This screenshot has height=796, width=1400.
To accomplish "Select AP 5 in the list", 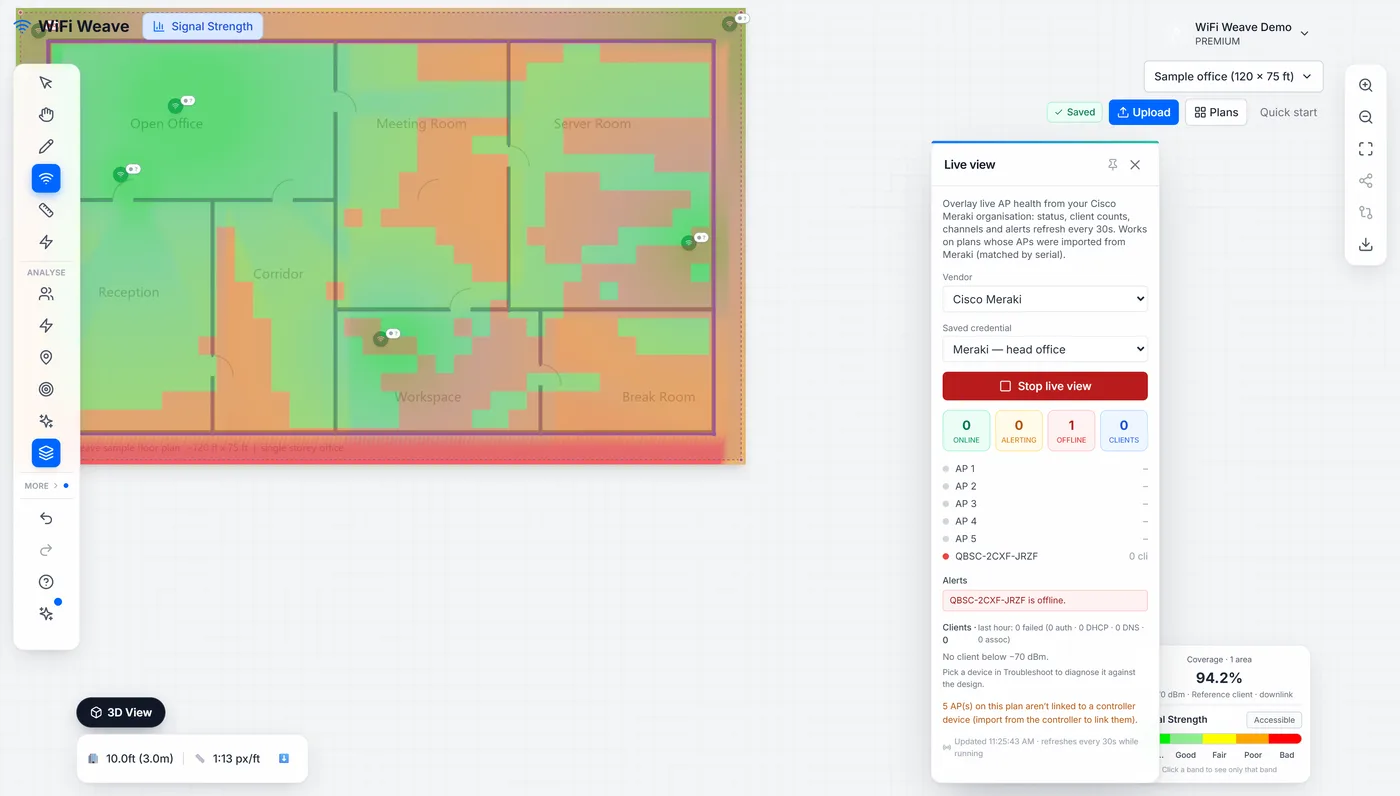I will pyautogui.click(x=1045, y=539).
